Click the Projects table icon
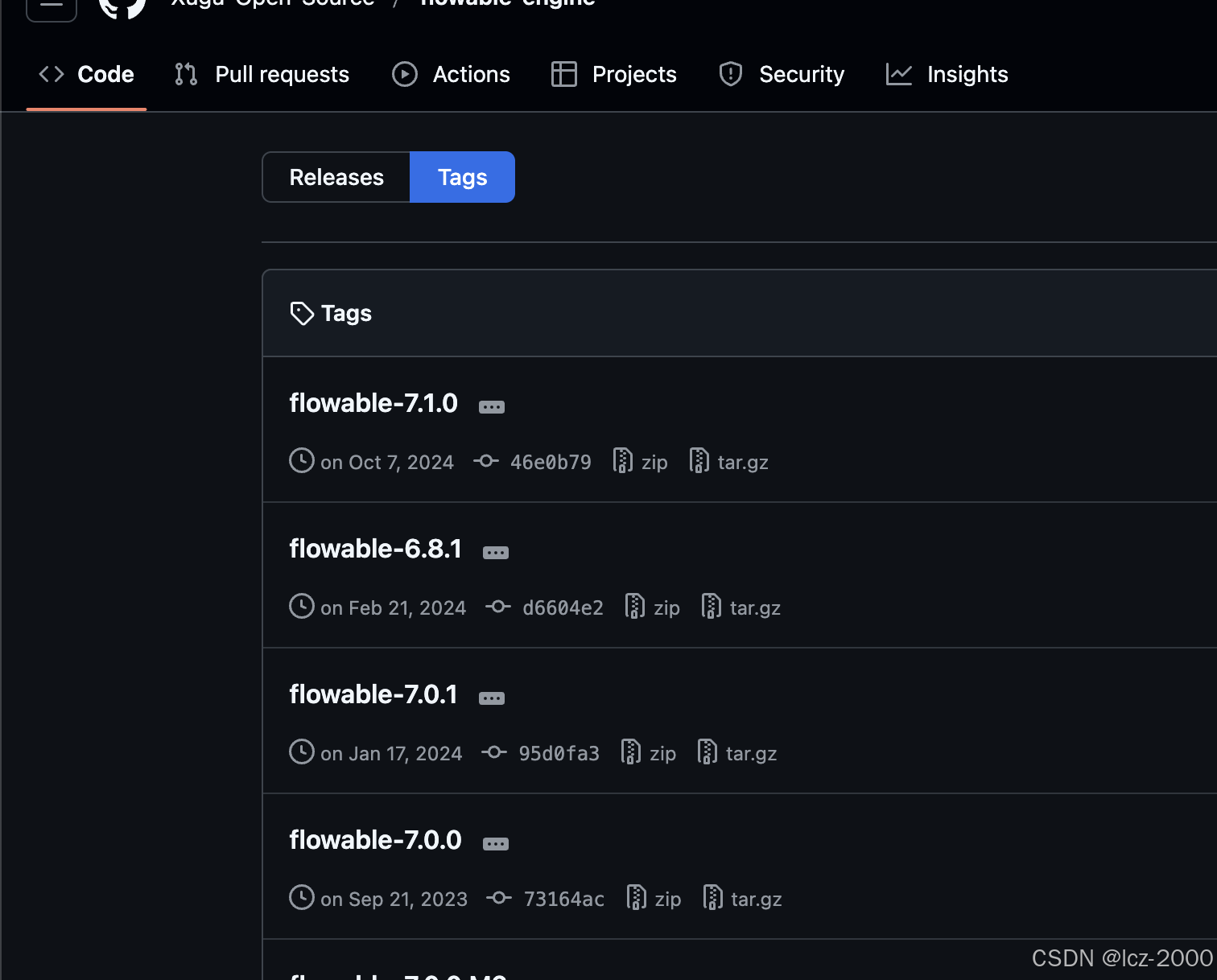This screenshot has height=980, width=1217. [564, 74]
